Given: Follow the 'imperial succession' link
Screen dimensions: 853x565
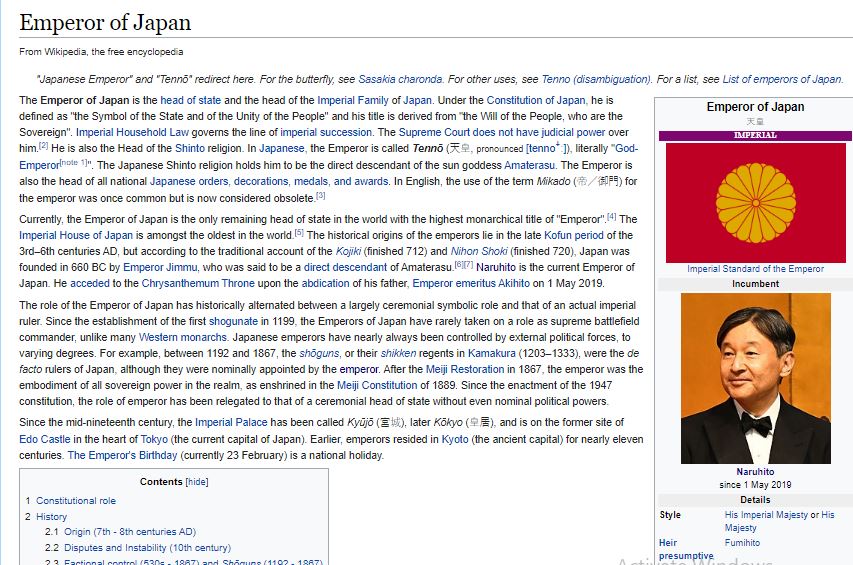Looking at the screenshot, I should click(326, 133).
